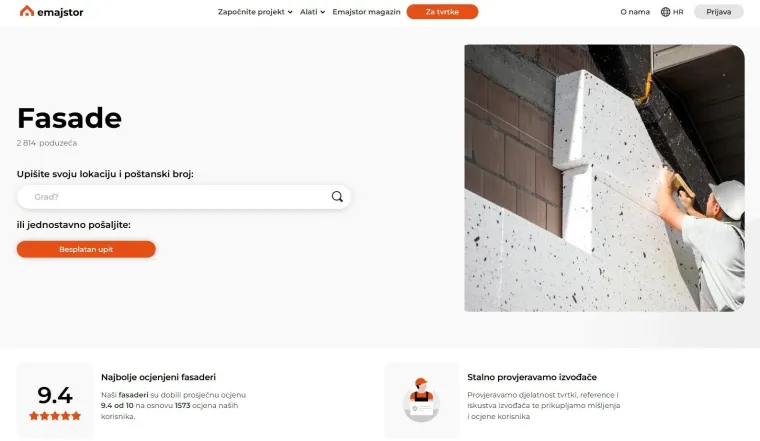Click the Započnite projekt menu label
This screenshot has height=441, width=760.
(x=251, y=12)
